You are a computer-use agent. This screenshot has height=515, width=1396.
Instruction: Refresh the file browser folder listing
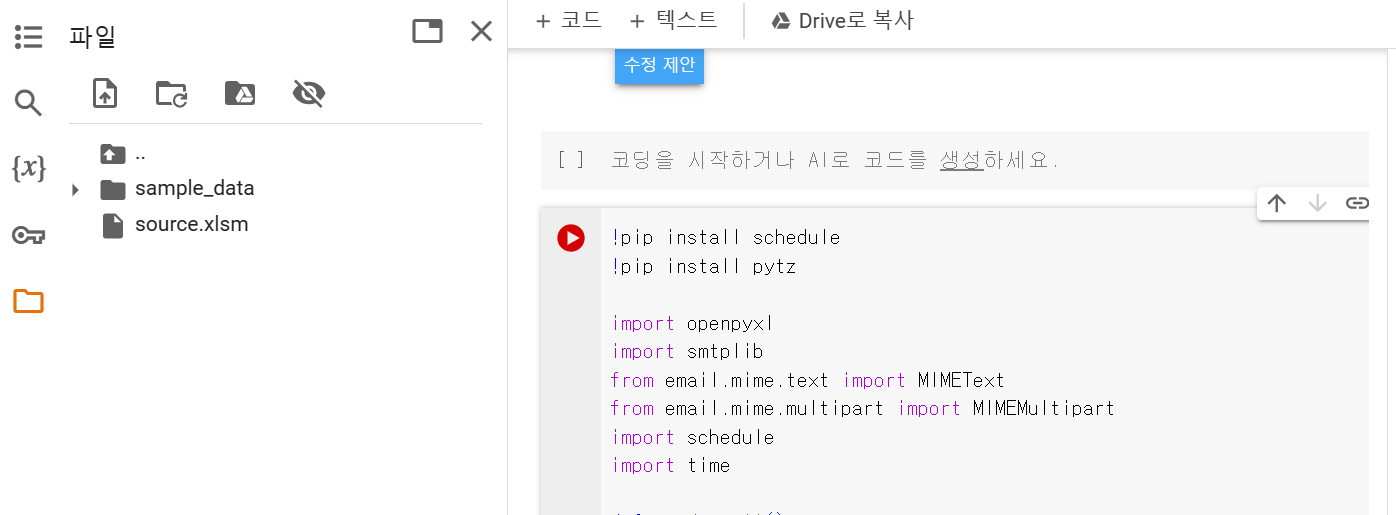click(x=172, y=94)
